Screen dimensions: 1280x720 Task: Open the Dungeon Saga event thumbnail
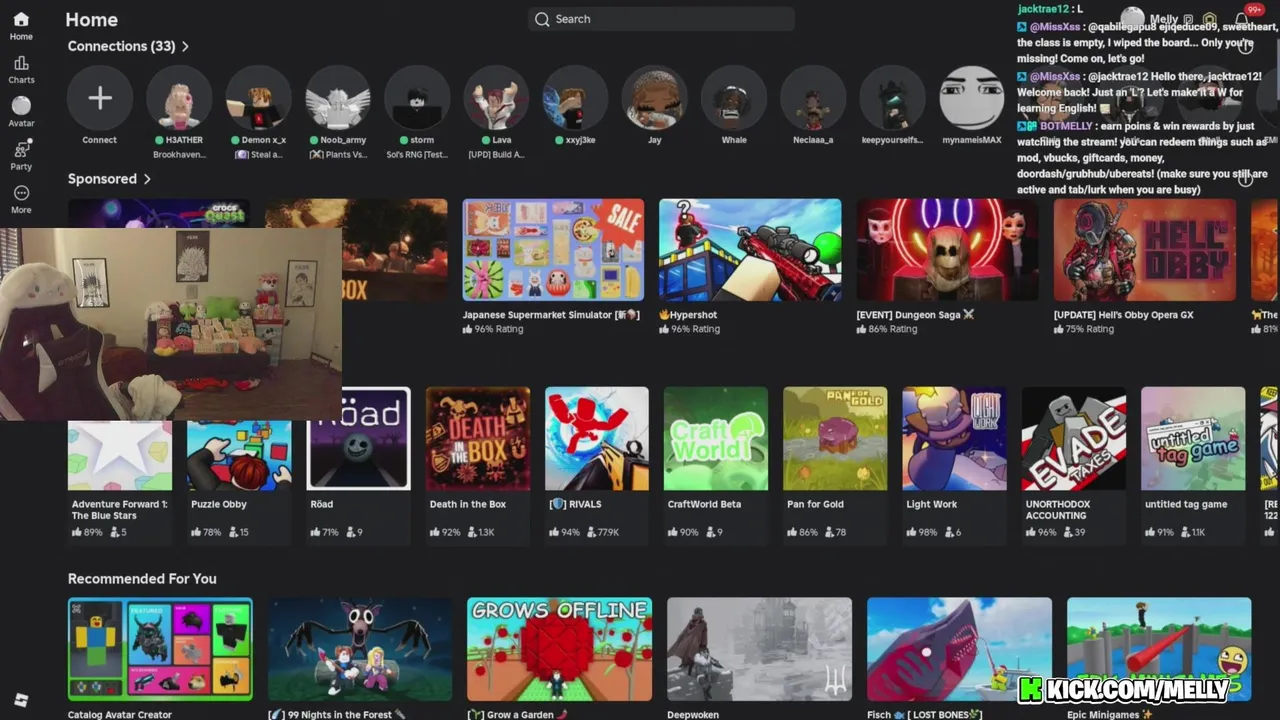pos(947,250)
